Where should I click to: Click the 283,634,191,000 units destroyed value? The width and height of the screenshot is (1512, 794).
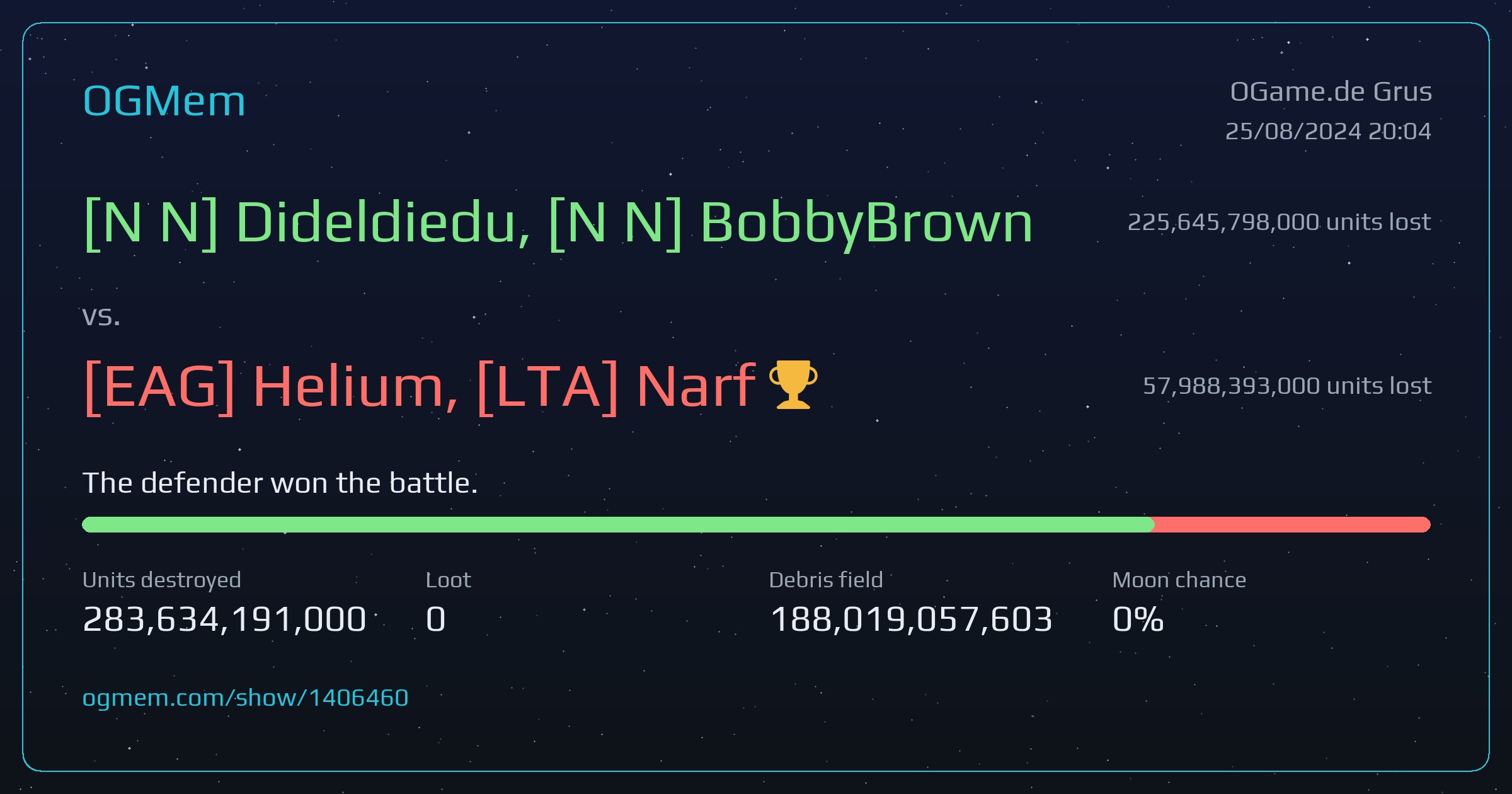[224, 619]
